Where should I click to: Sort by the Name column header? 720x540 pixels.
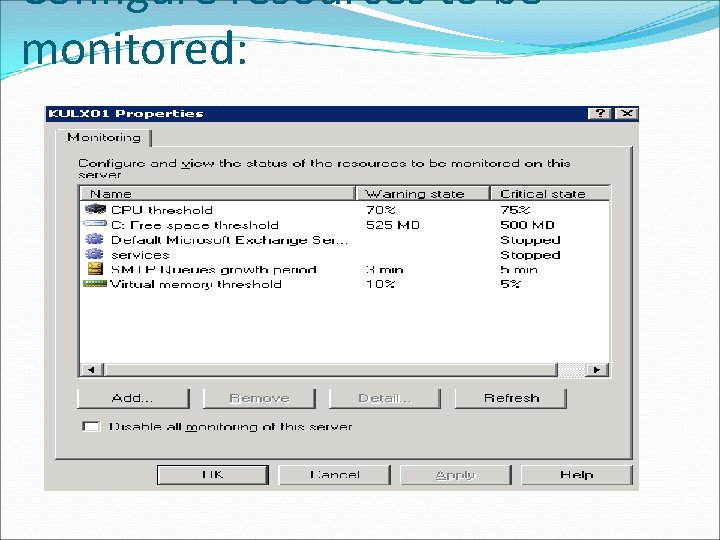click(x=218, y=193)
